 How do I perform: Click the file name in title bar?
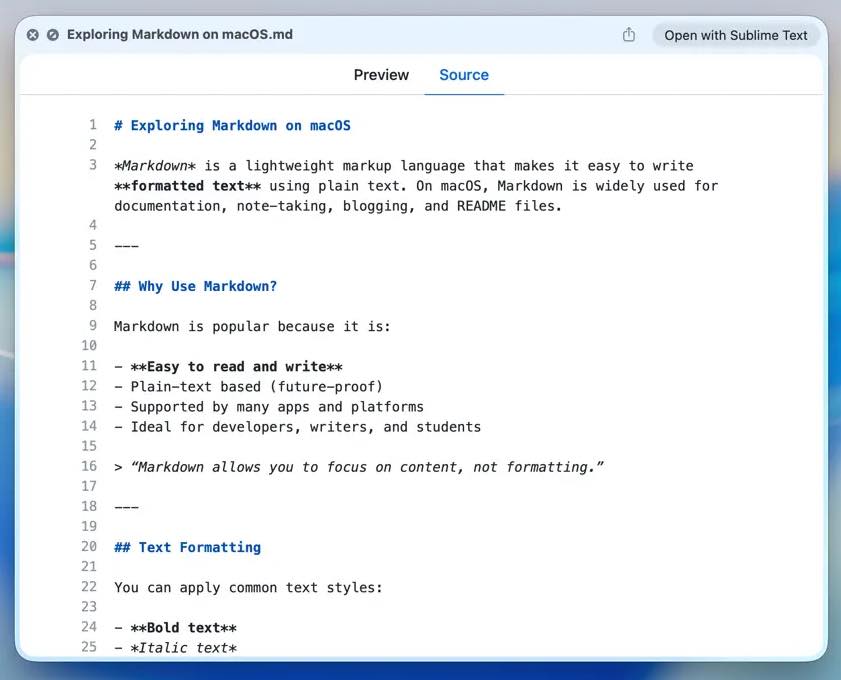tap(179, 35)
